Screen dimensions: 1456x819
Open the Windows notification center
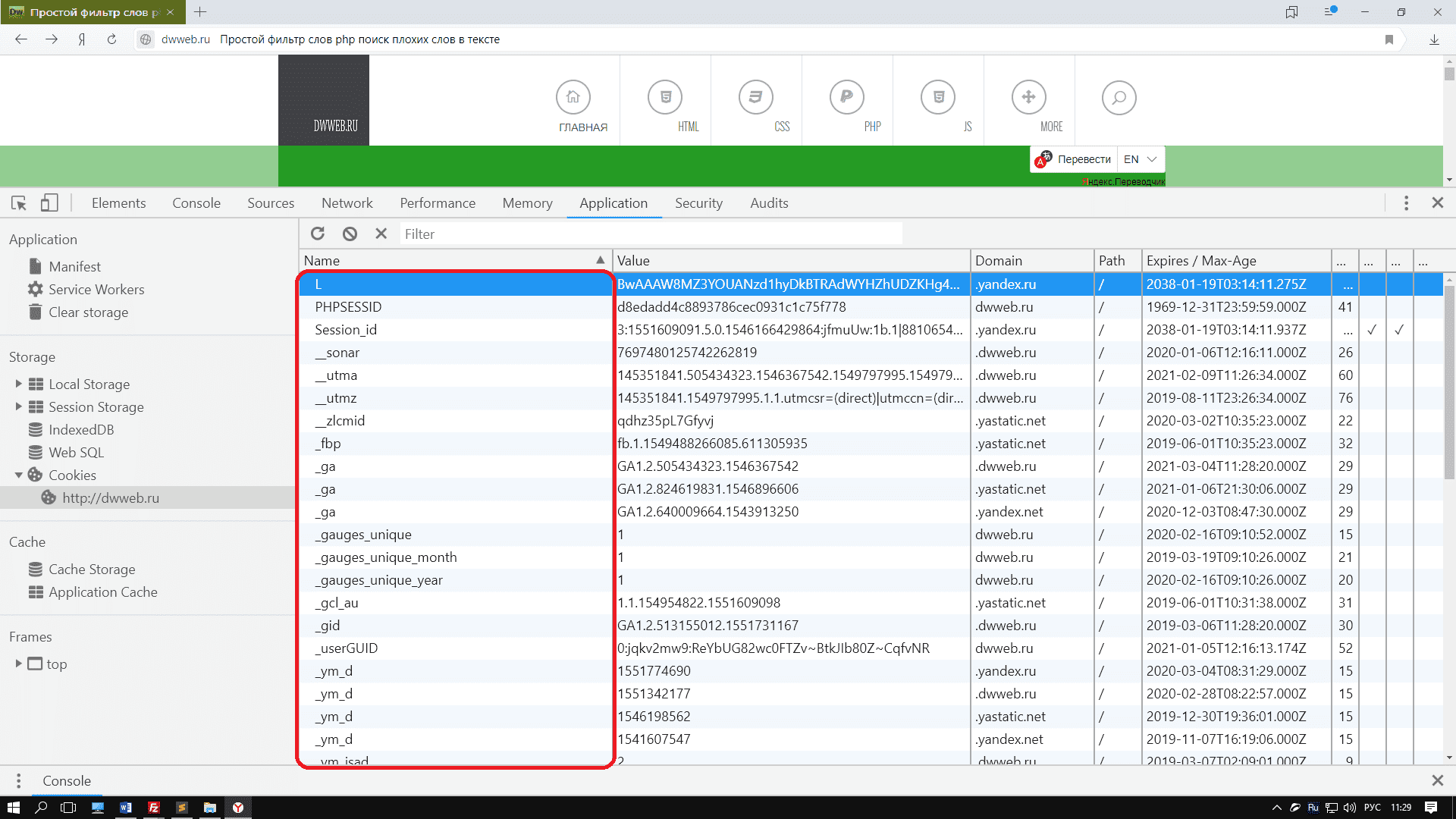tap(1431, 808)
